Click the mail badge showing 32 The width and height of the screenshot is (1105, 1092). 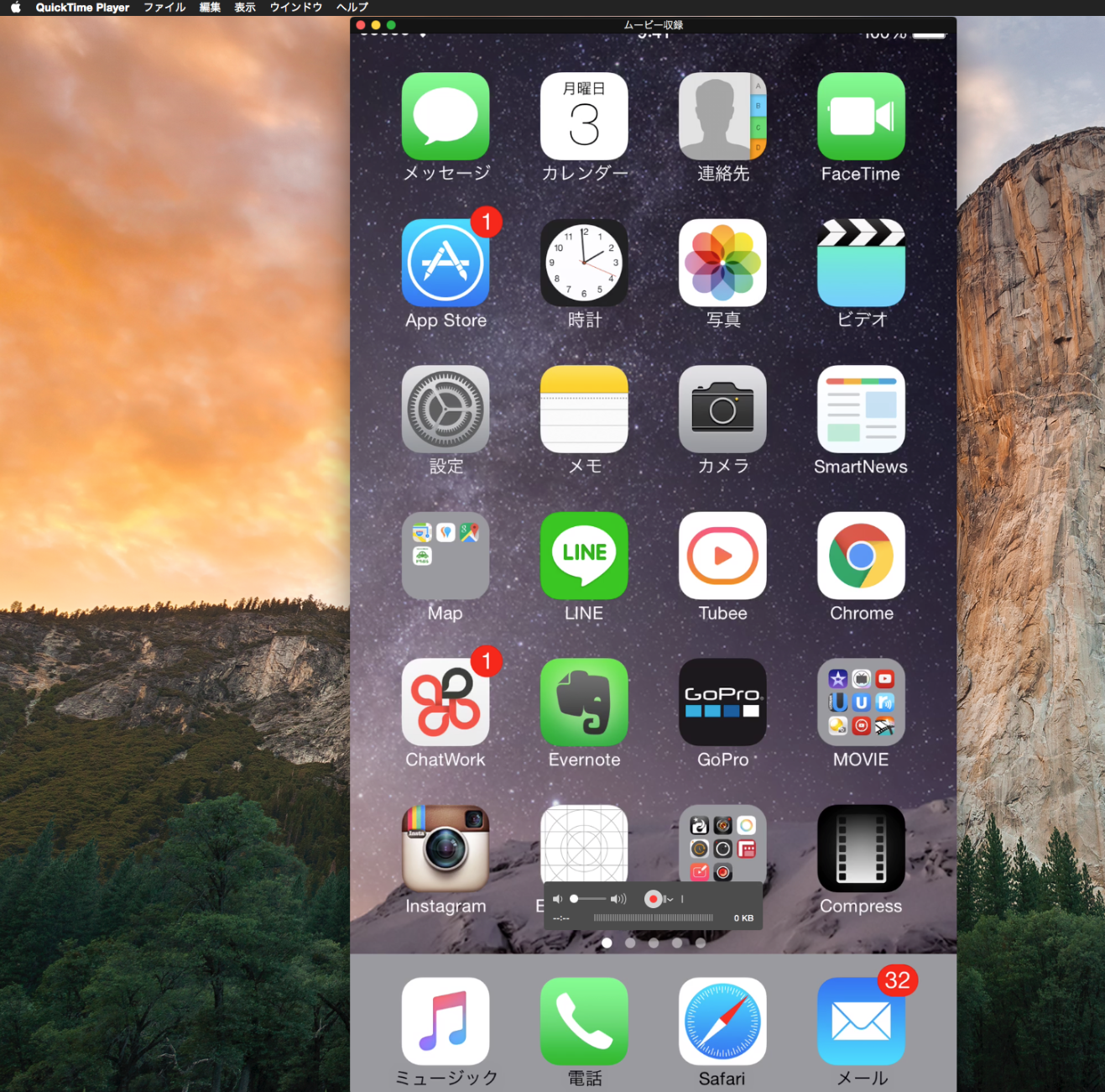(x=898, y=980)
